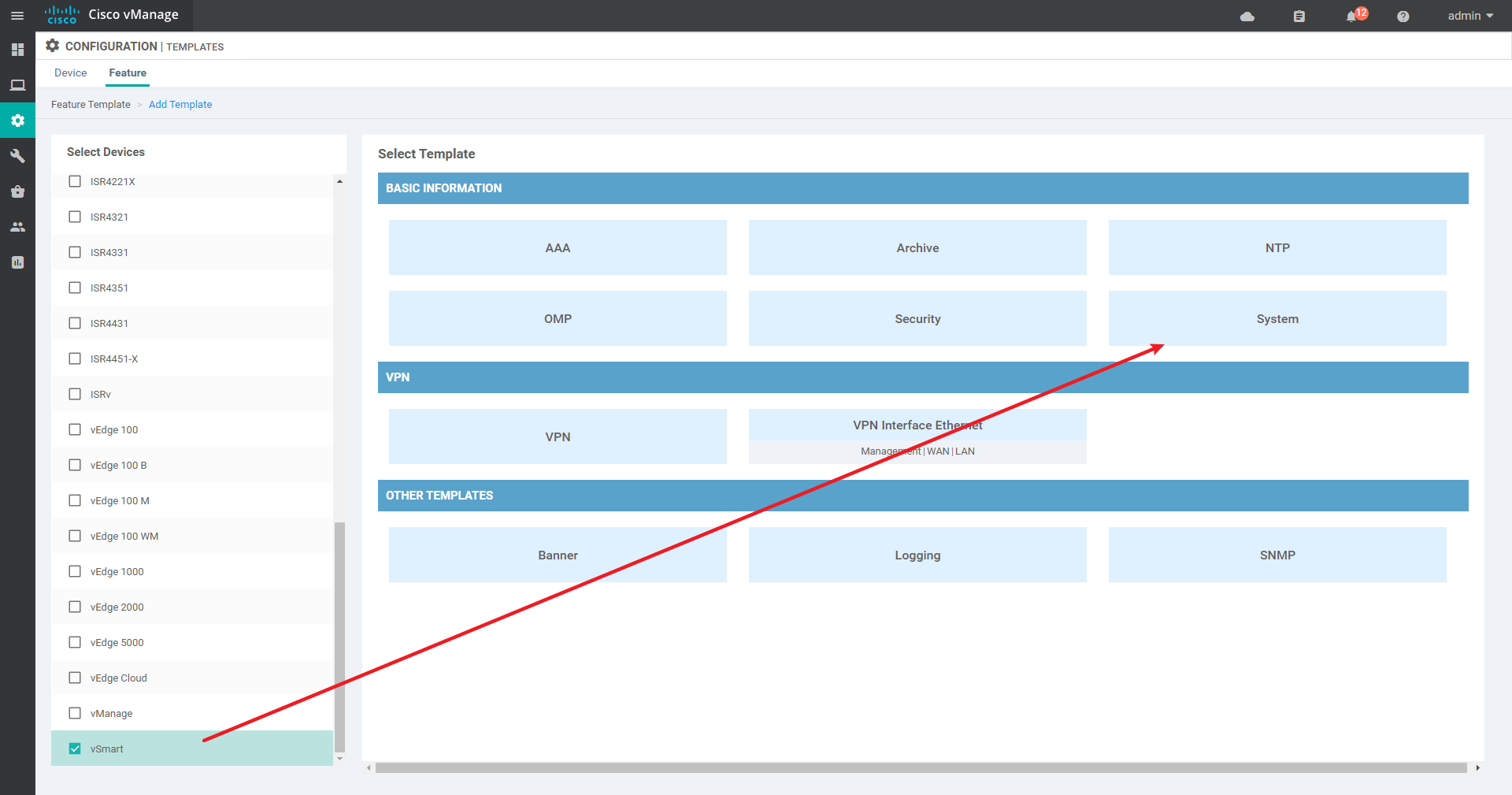Select the Administration briefcase icon
This screenshot has width=1512, height=795.
coord(17,191)
